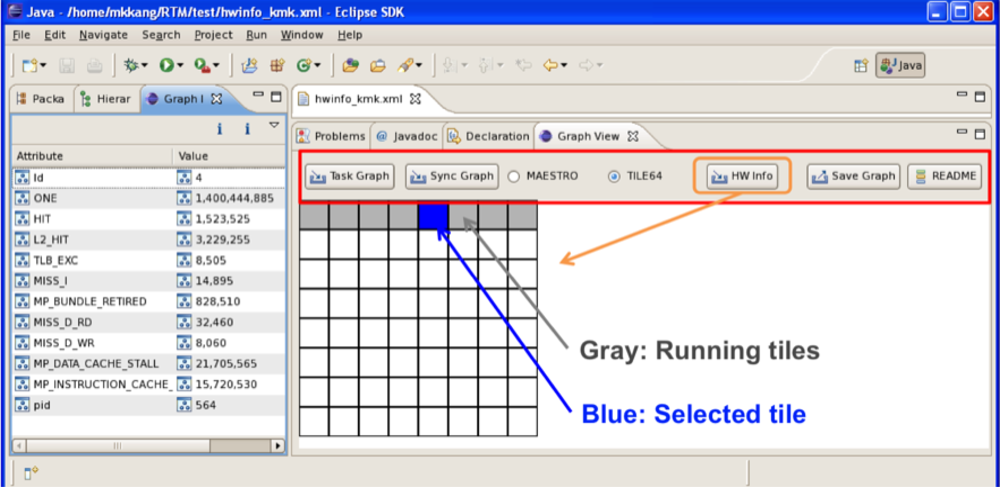The width and height of the screenshot is (1000, 487).
Task: Click the New Java Package icon
Action: (276, 65)
